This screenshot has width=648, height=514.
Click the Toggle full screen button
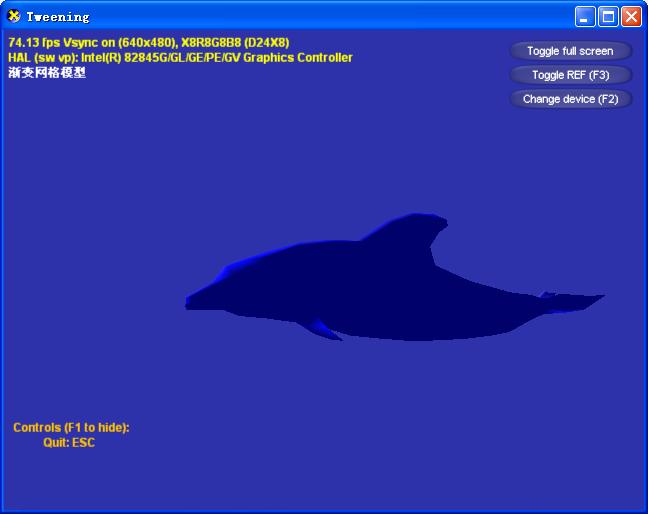coord(571,51)
